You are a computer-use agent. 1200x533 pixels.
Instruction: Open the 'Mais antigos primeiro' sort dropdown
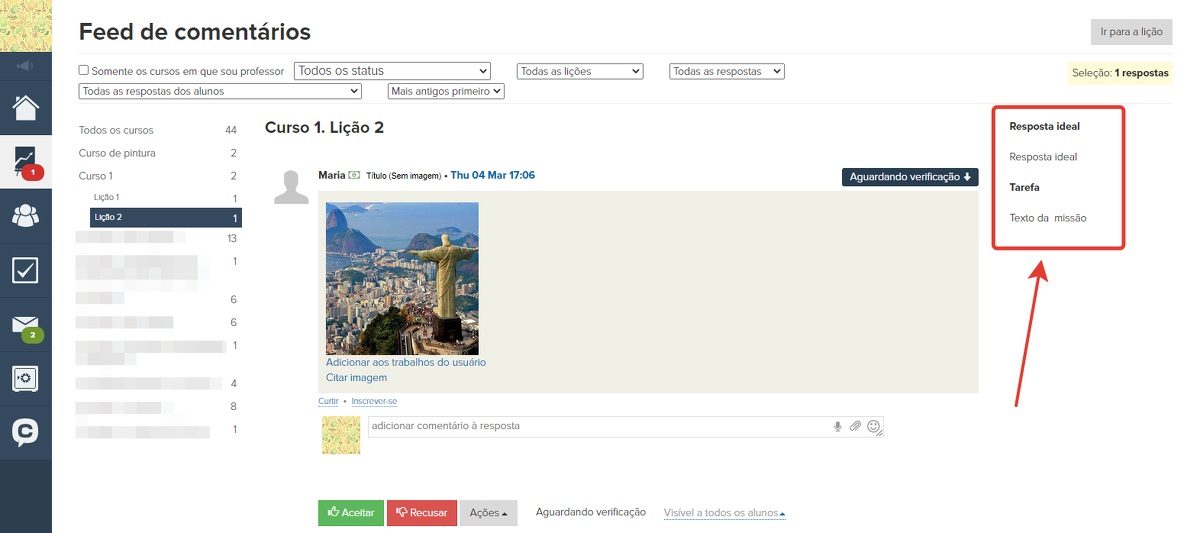coord(446,91)
